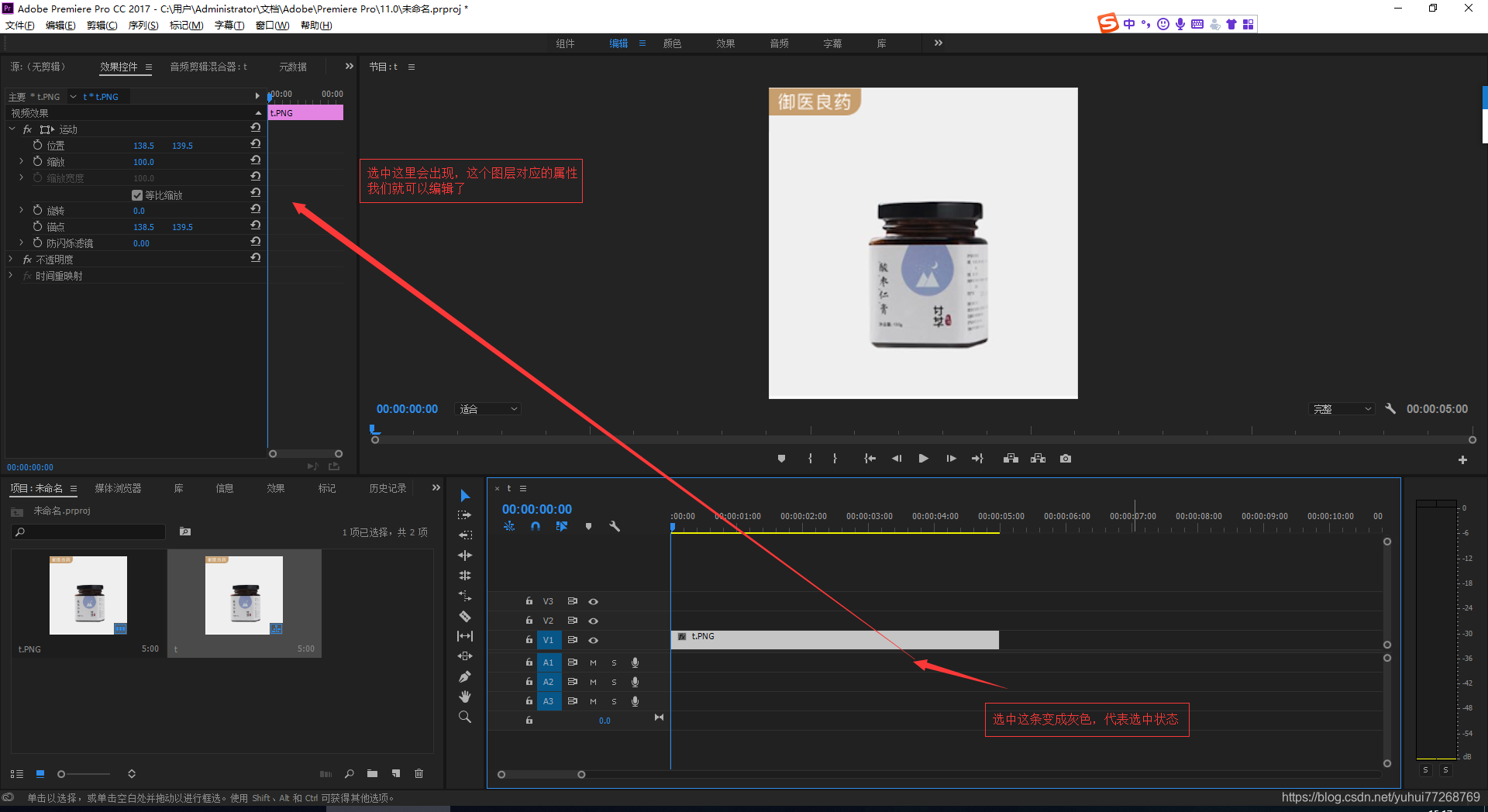The width and height of the screenshot is (1488, 812).
Task: Open the zoom level dropdown in program monitor
Action: (x=487, y=409)
